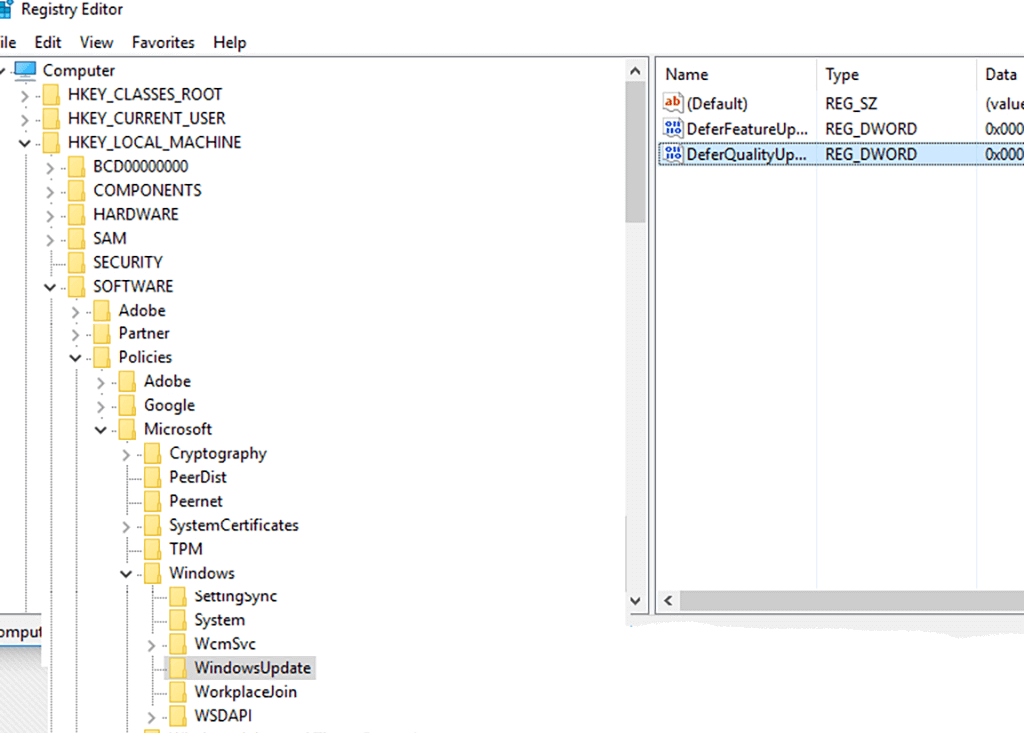Click the DeferFeatureUpdates DWORD value icon
1024x733 pixels.
coord(672,129)
